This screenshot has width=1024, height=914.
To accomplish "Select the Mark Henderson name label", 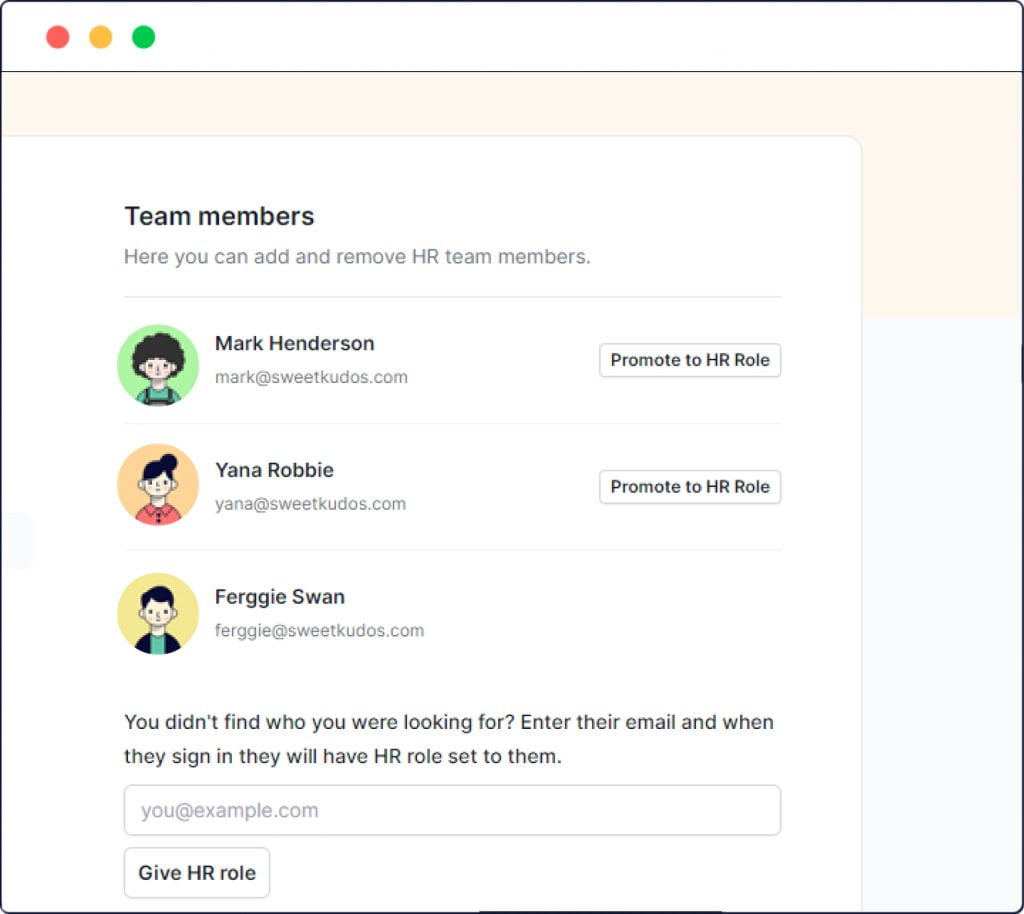I will coord(294,343).
